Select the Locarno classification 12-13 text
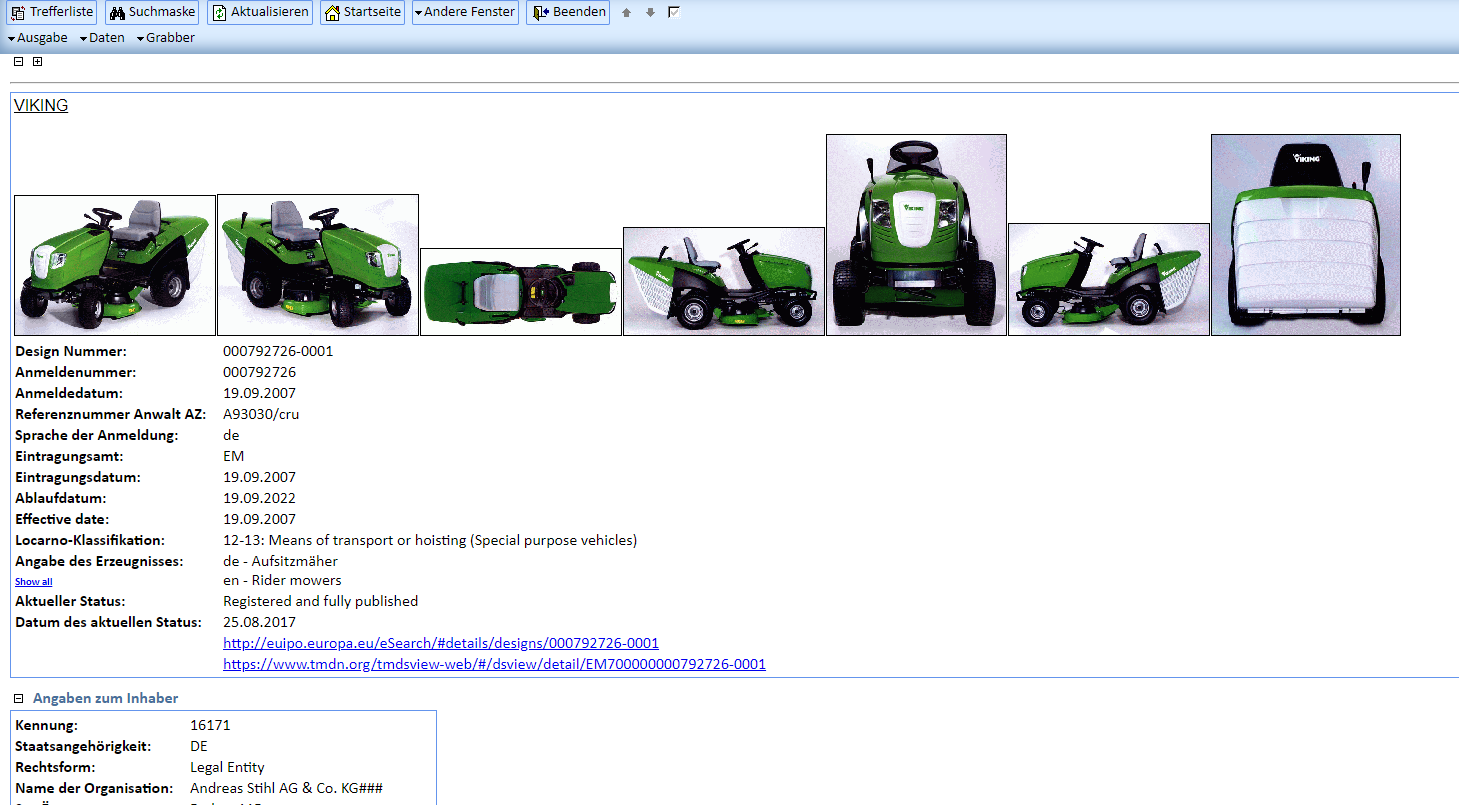Screen dimensions: 1459x805 pos(430,540)
